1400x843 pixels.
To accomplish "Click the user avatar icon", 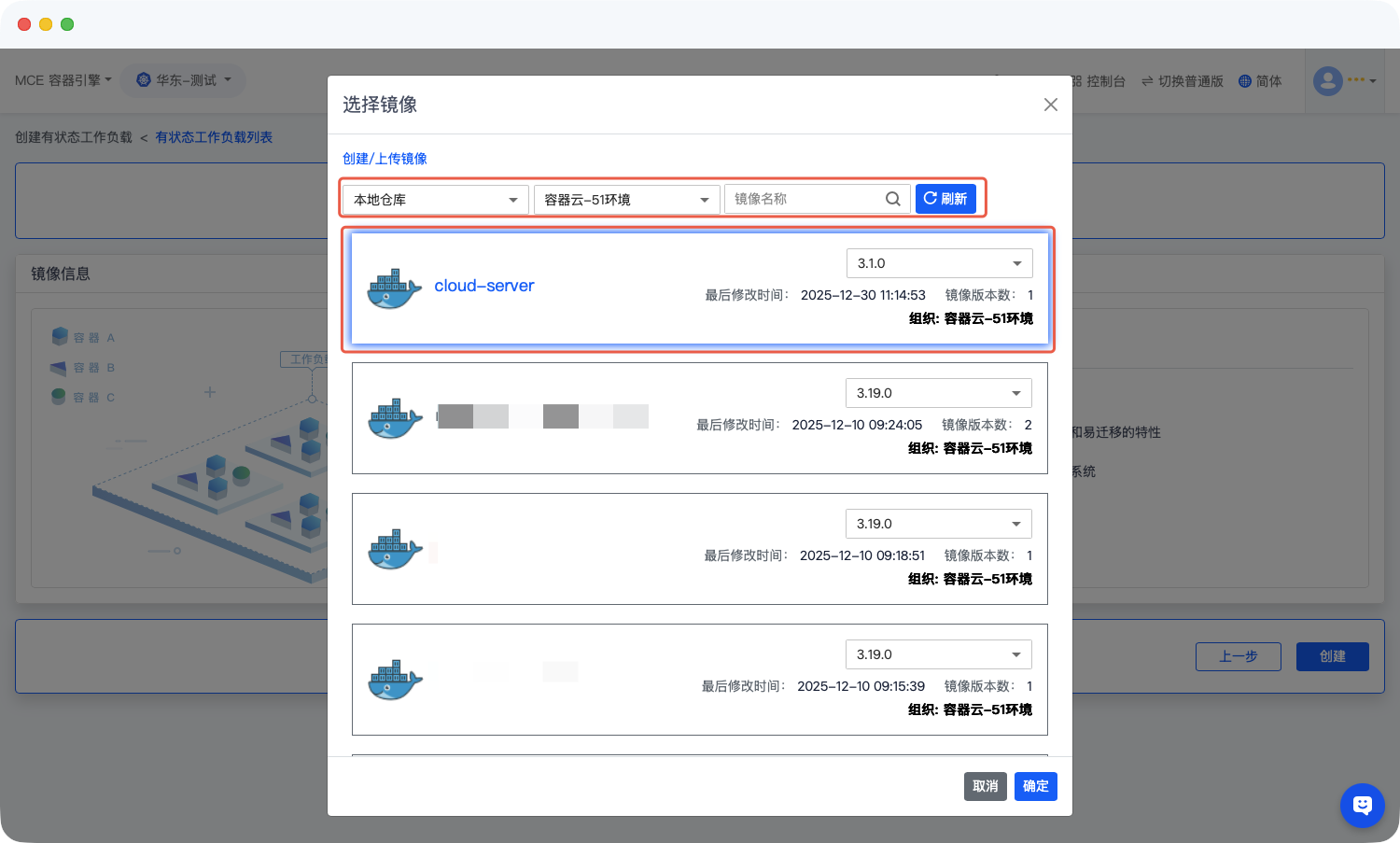I will pyautogui.click(x=1327, y=81).
